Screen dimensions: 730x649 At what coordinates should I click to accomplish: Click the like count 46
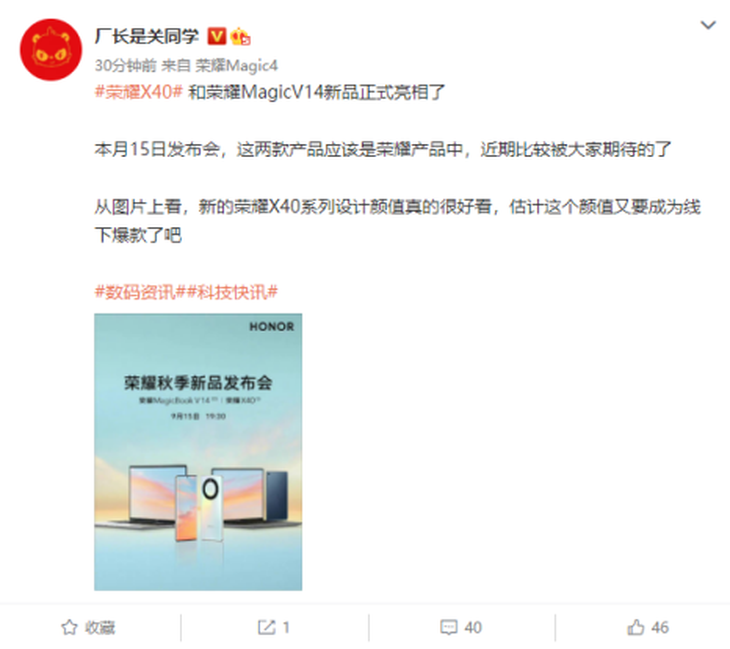(660, 628)
